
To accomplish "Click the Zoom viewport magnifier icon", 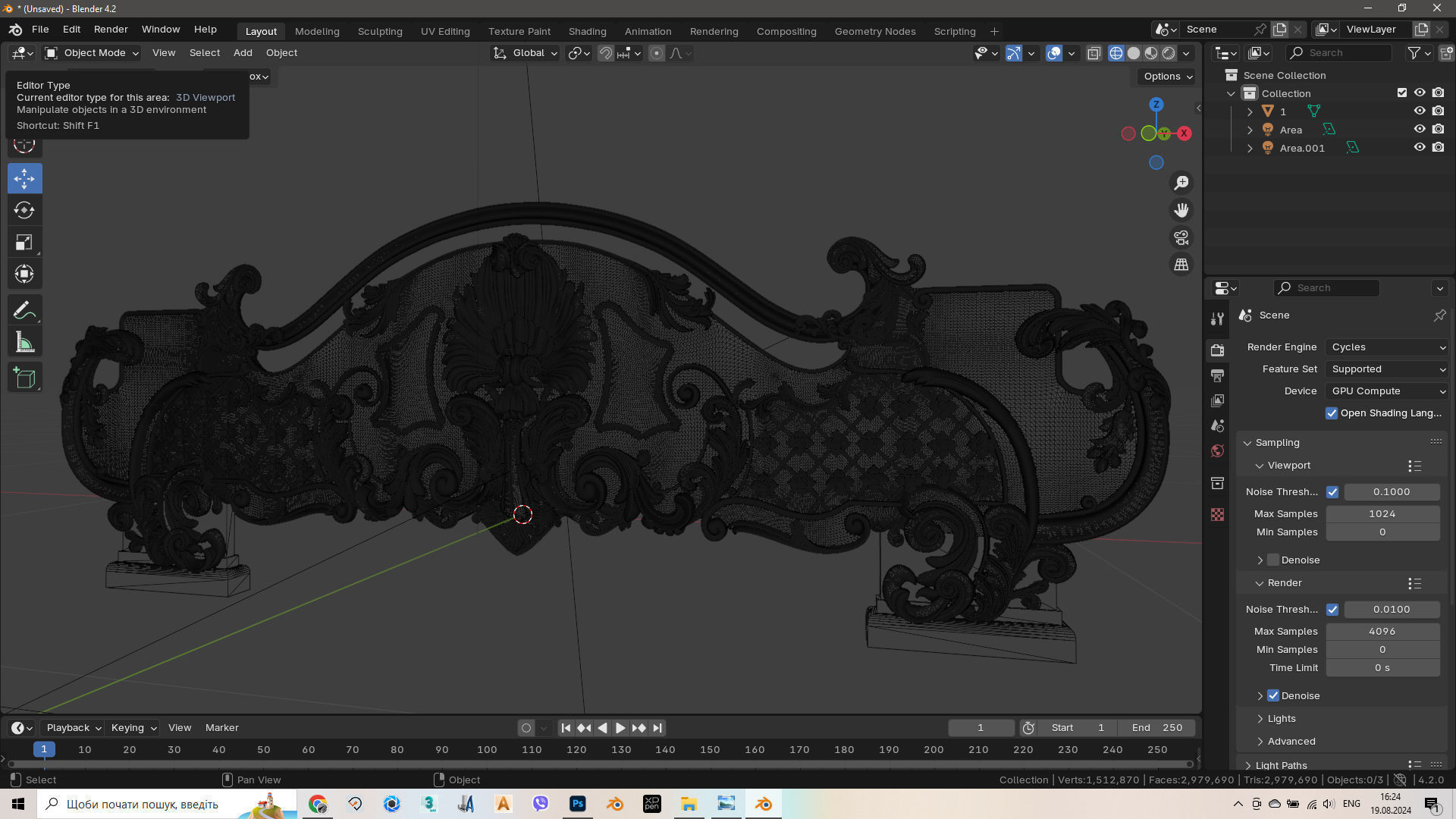I will 1181,183.
